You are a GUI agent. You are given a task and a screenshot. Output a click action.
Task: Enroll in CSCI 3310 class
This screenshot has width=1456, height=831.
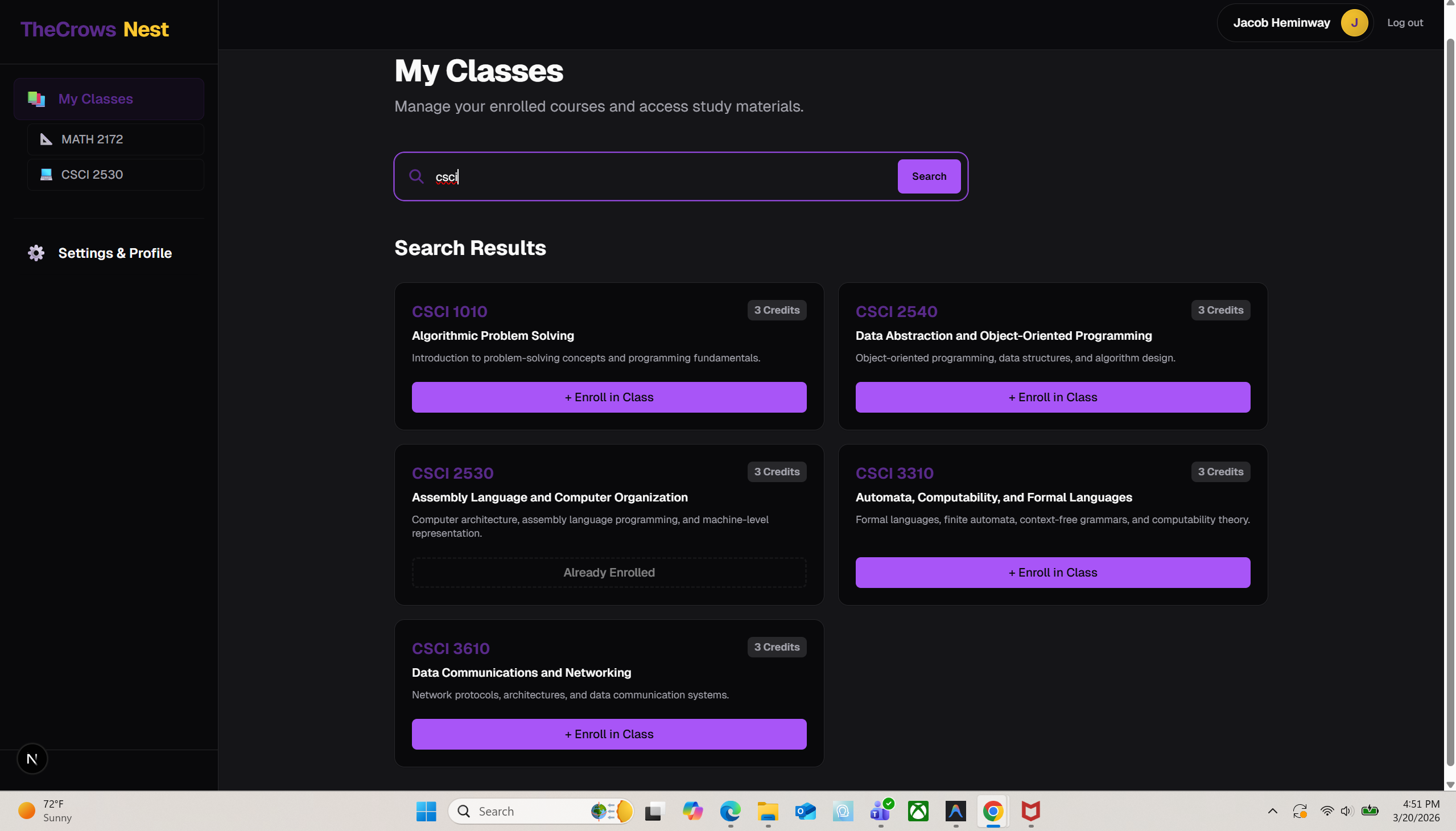click(1052, 573)
